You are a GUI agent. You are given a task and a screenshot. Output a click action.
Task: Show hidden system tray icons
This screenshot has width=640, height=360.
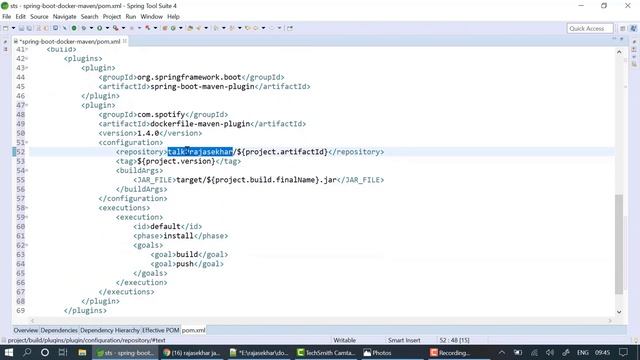502,353
